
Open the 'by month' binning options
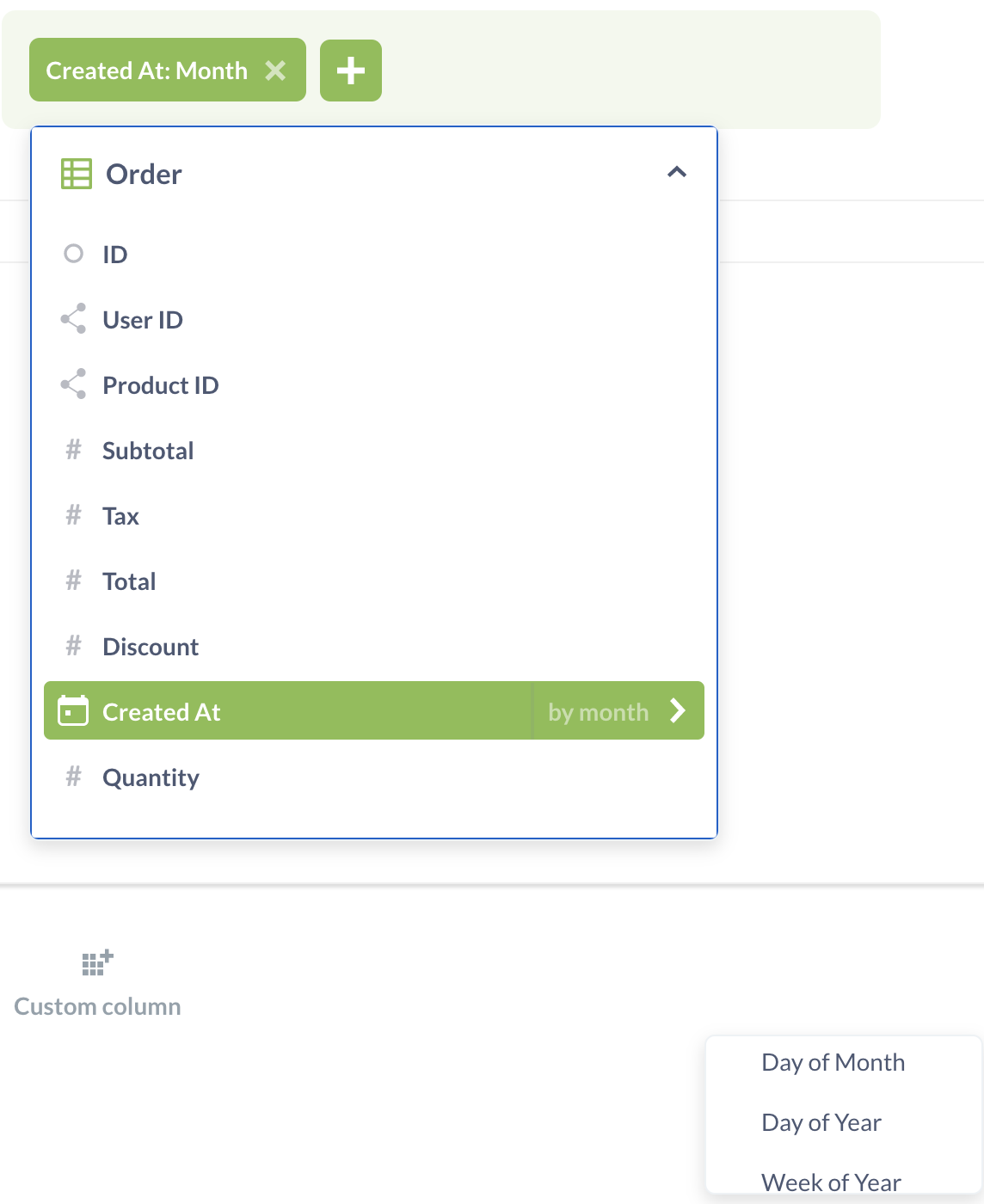[599, 711]
